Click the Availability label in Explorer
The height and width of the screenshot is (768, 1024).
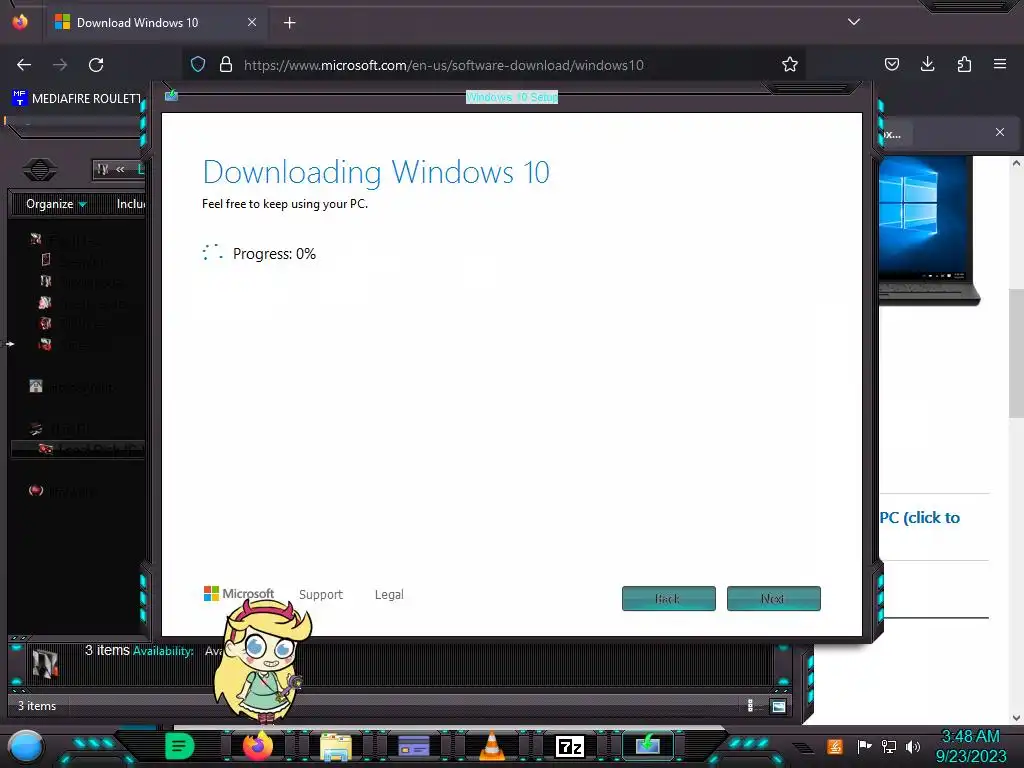tap(163, 650)
